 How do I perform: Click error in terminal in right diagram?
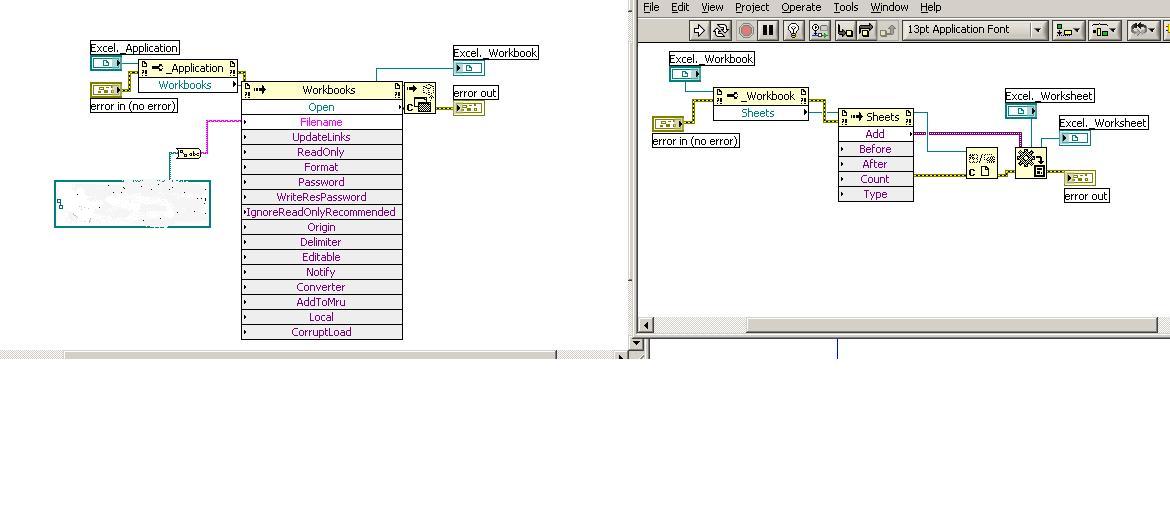[x=668, y=124]
